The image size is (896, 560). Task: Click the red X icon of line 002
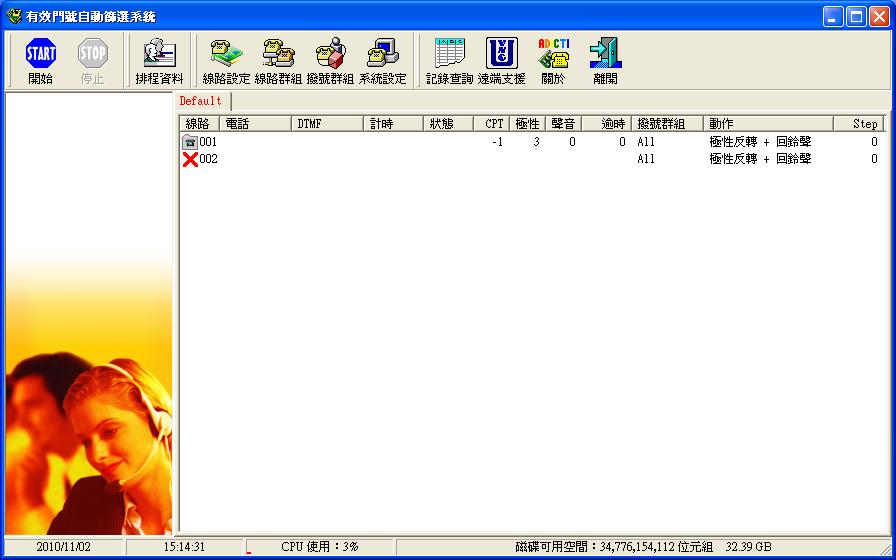190,159
